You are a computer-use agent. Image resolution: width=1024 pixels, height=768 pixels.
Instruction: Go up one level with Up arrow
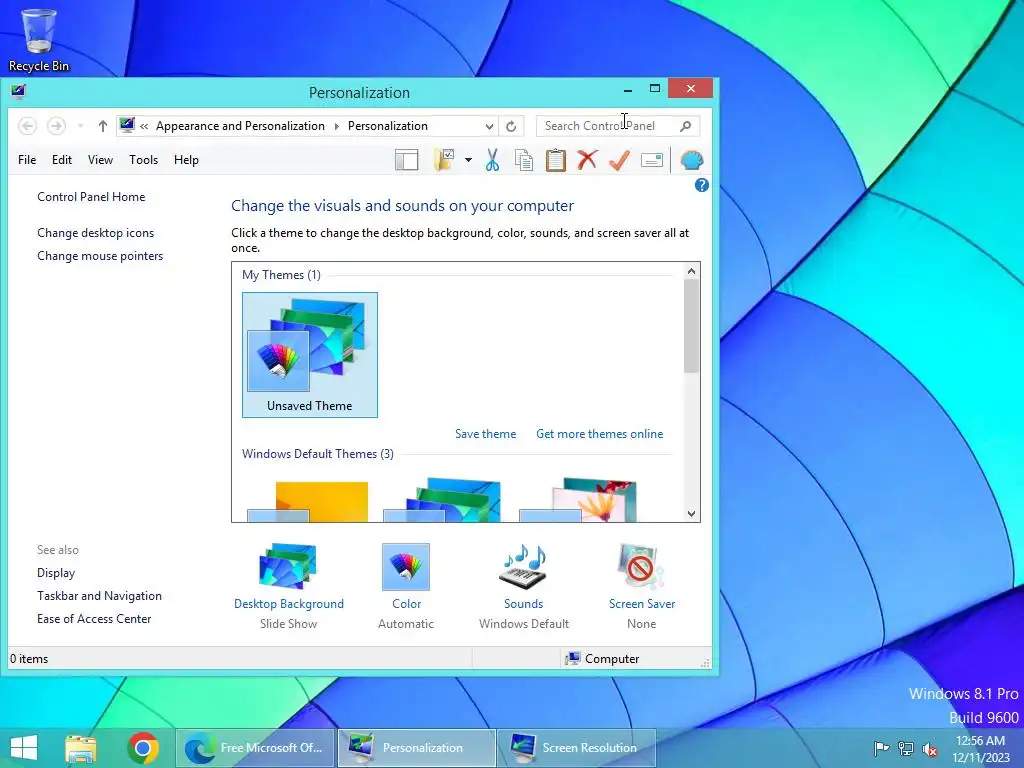(103, 126)
